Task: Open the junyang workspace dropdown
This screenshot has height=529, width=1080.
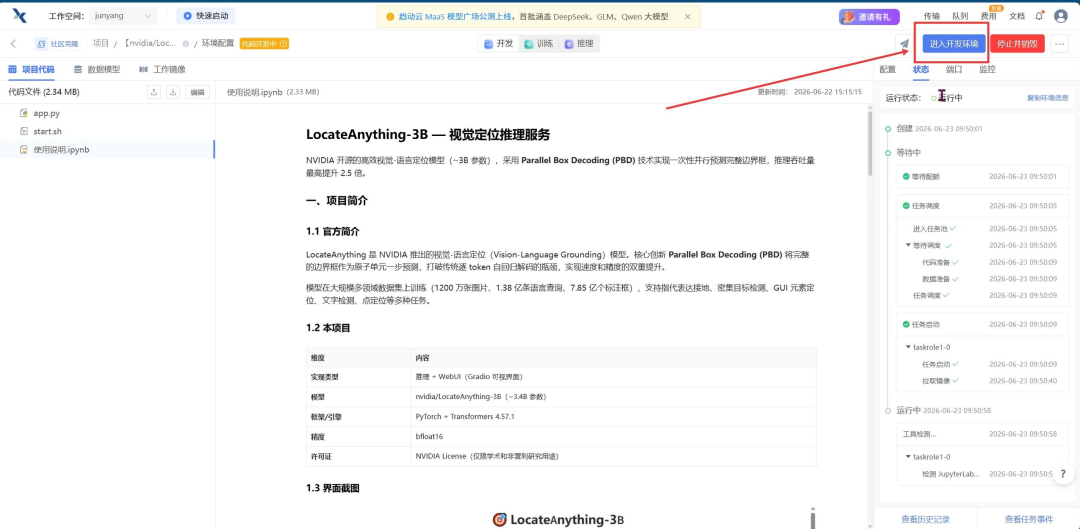Action: (123, 16)
